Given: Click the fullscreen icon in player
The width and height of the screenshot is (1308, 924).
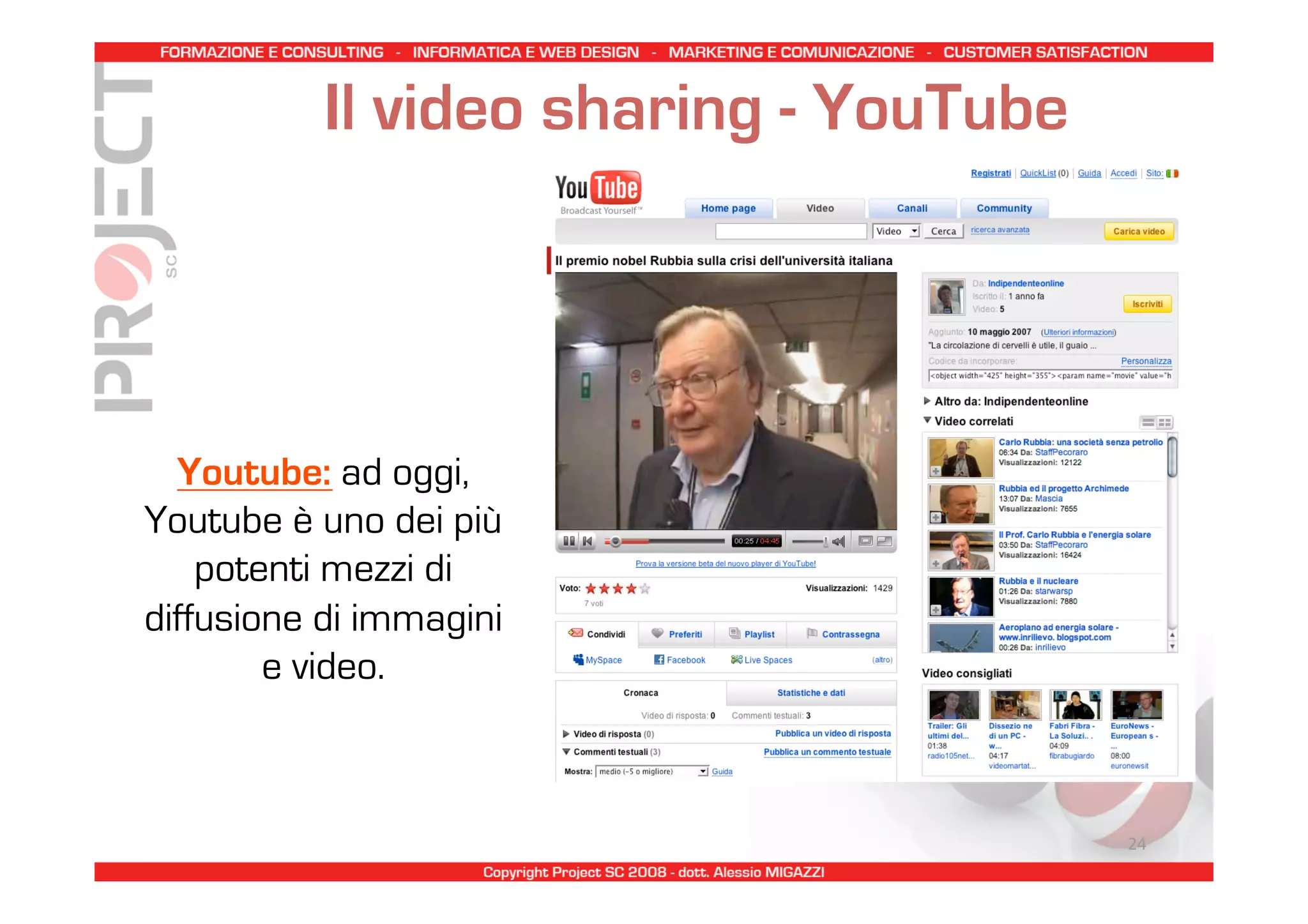Looking at the screenshot, I should (885, 541).
